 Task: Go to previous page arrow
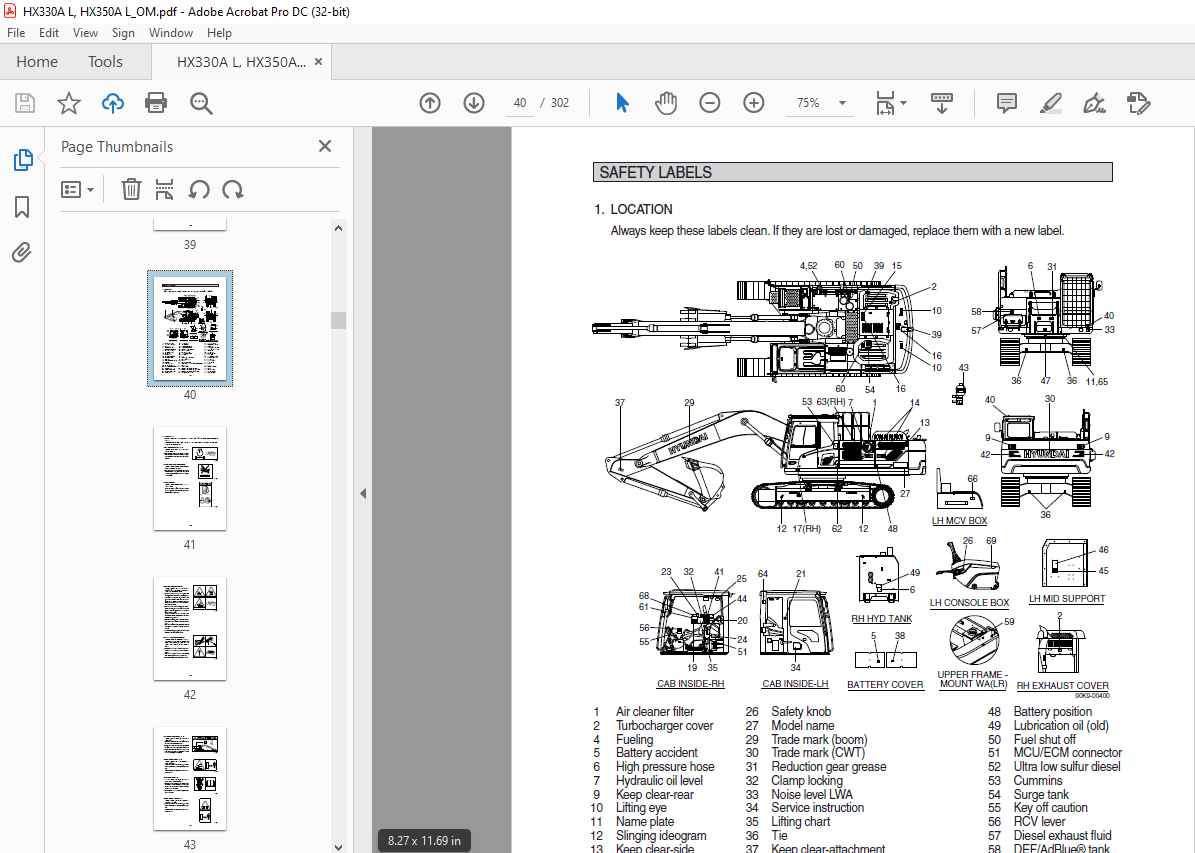tap(430, 103)
